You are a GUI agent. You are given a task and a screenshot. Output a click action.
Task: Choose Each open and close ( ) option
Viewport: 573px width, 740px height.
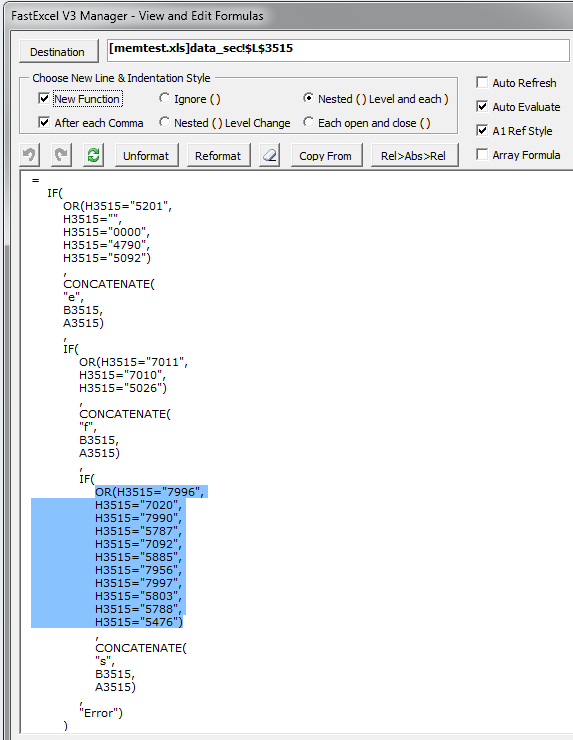pos(308,122)
